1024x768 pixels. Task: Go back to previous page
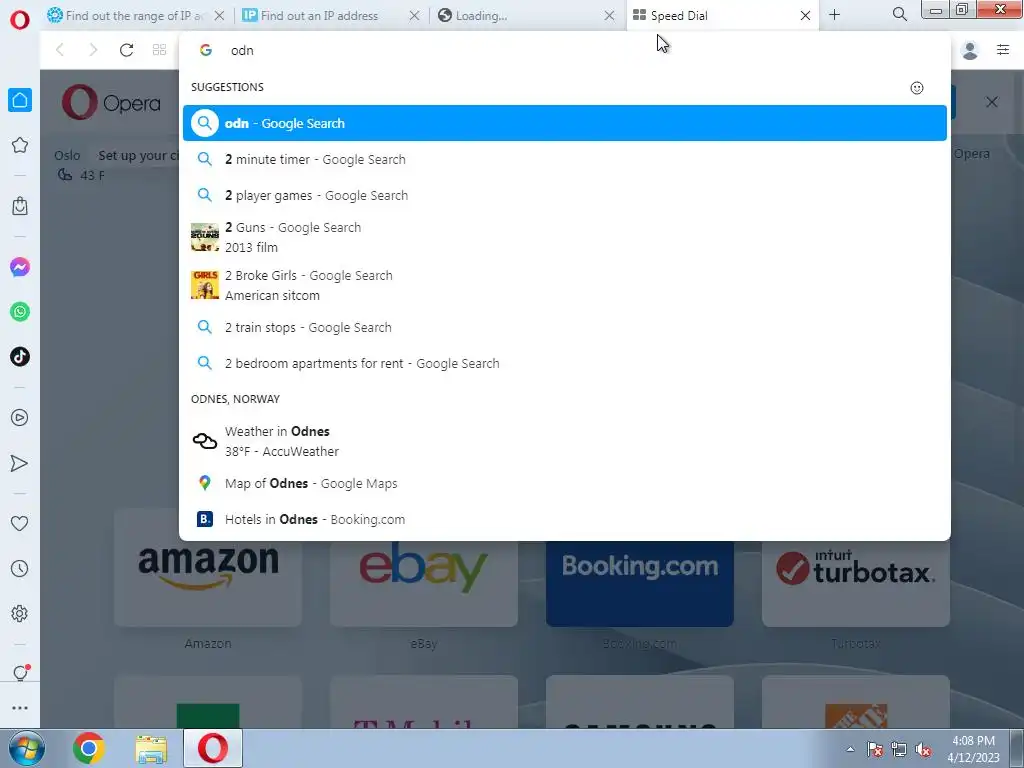[59, 50]
